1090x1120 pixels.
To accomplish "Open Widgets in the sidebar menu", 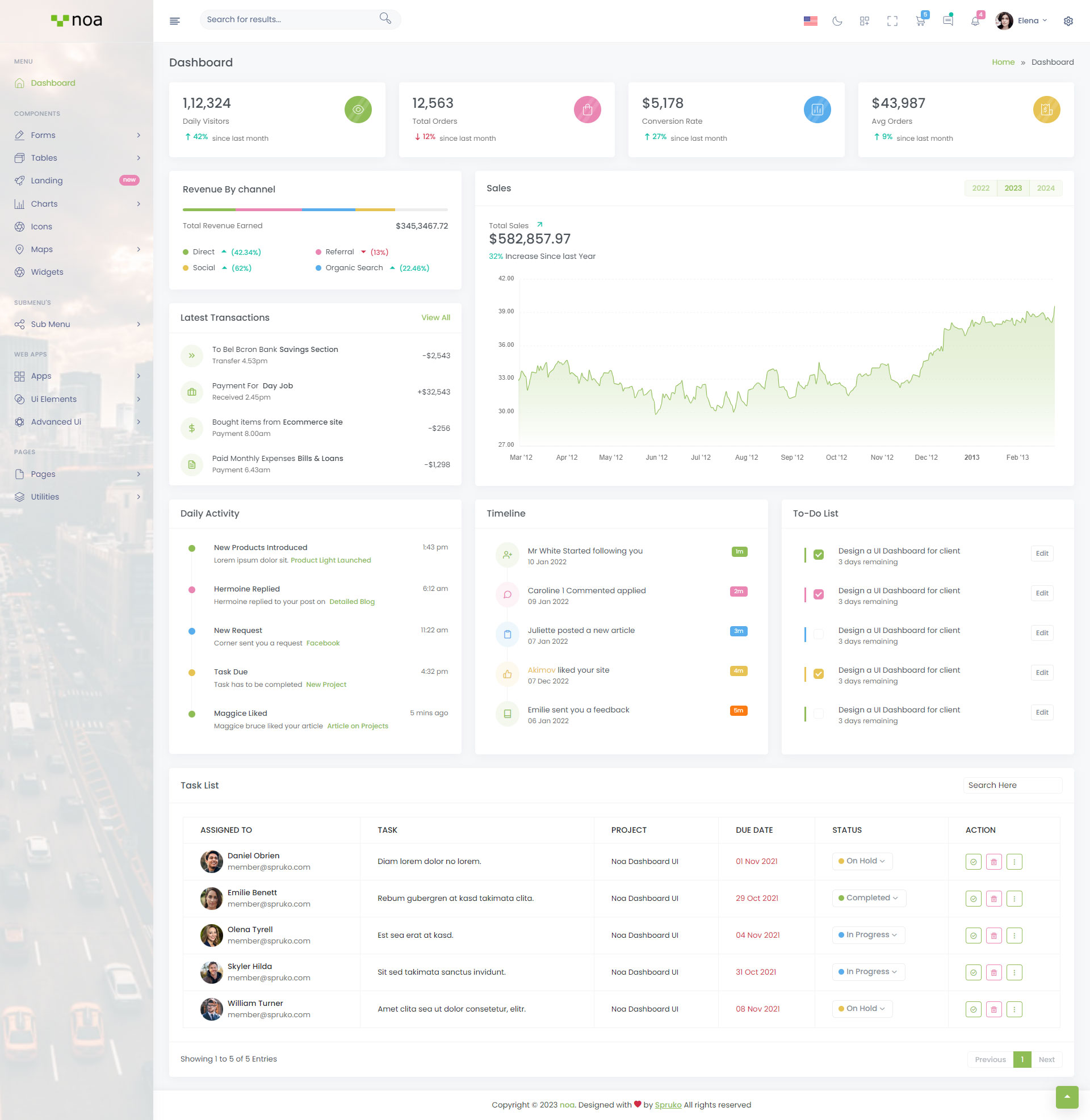I will 47,272.
